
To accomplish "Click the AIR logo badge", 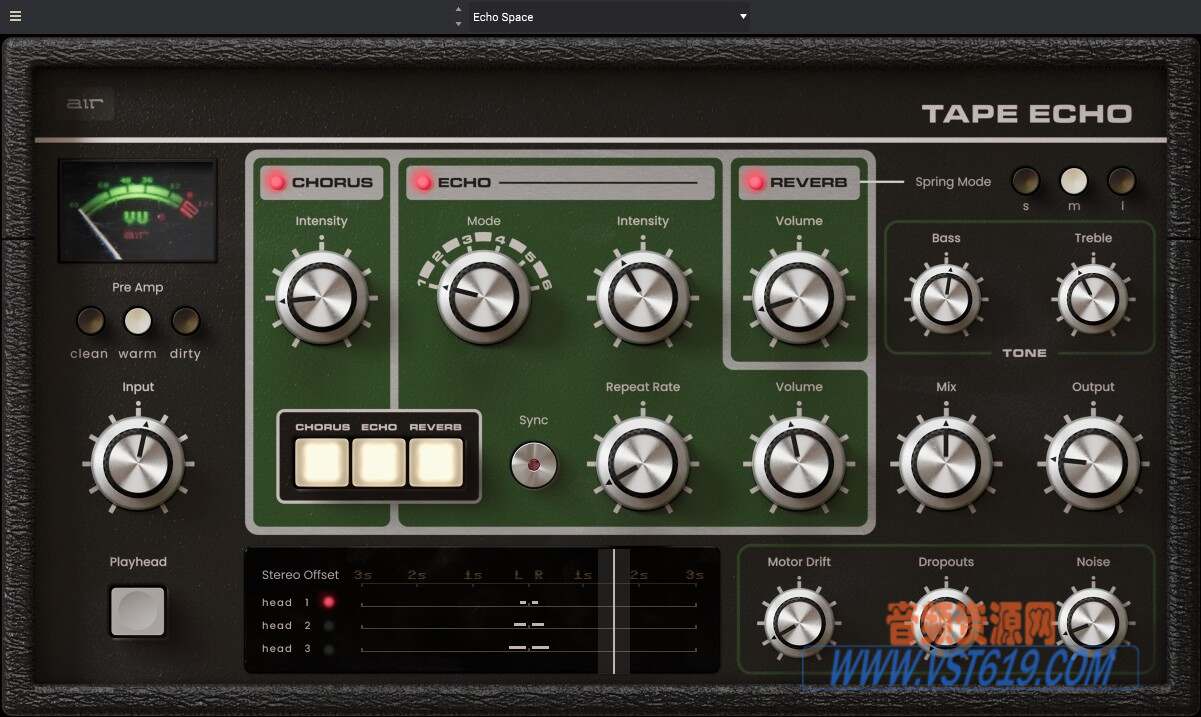I will coord(87,104).
